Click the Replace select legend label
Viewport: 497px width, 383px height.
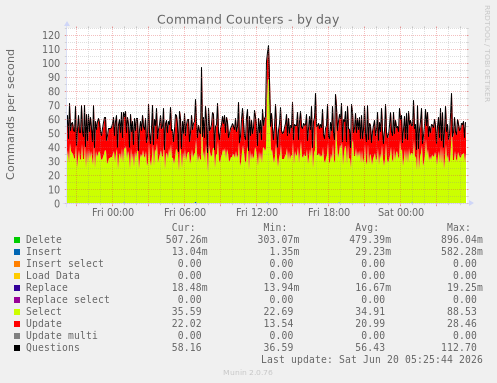(x=68, y=299)
